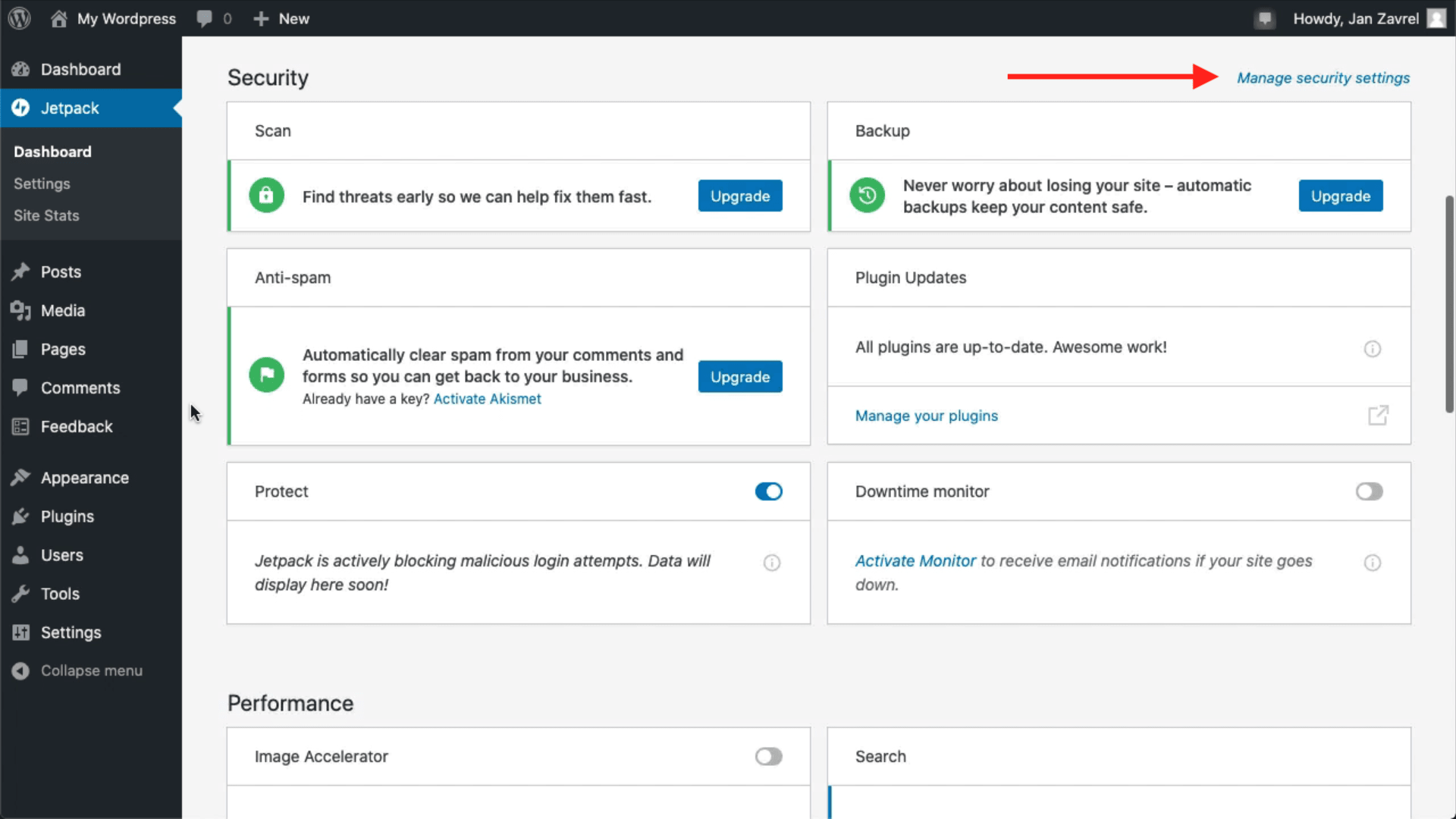Viewport: 1456px width, 819px height.
Task: Click the Tools wrench icon
Action: [x=20, y=594]
